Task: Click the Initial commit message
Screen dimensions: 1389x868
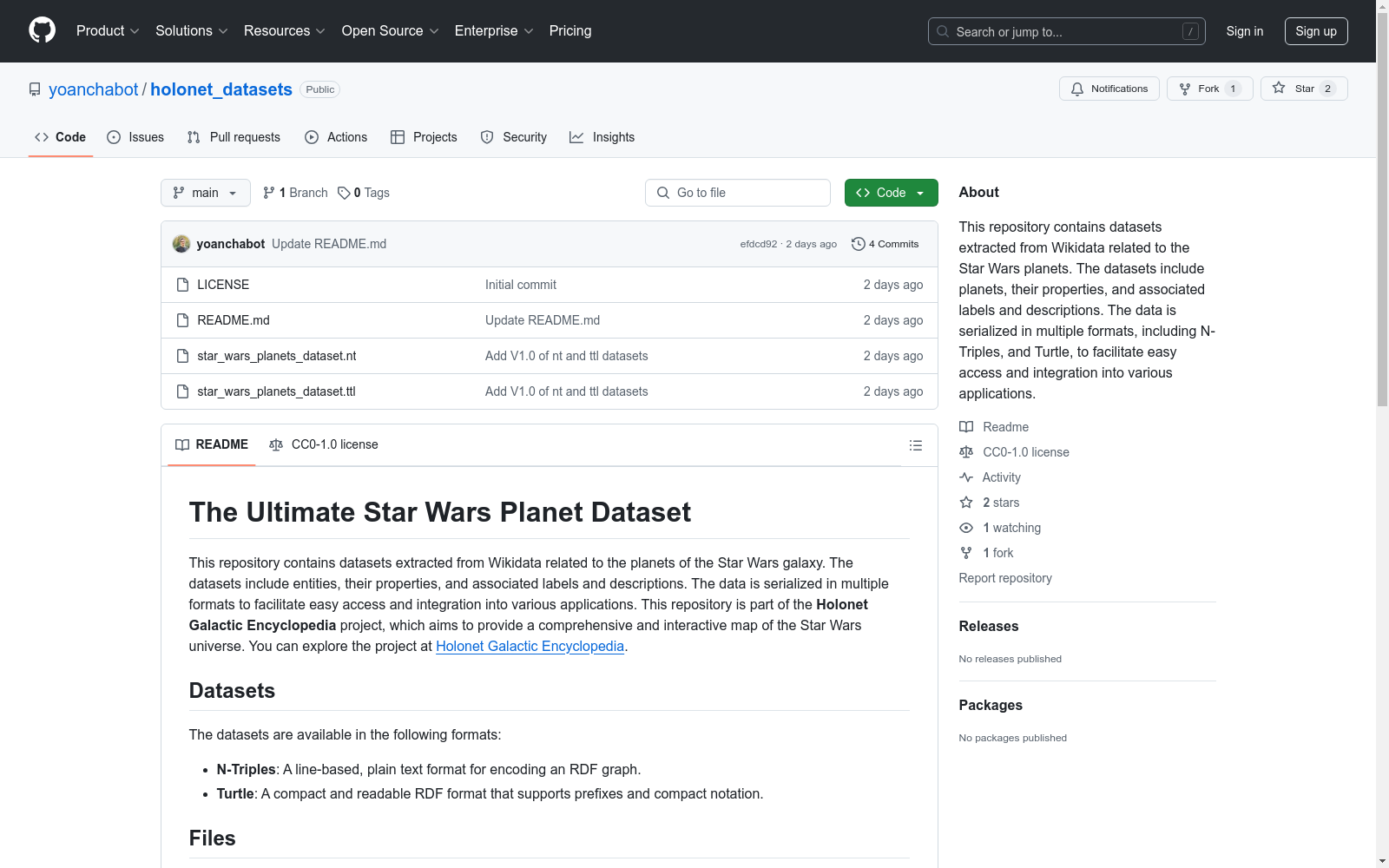Action: 521,285
